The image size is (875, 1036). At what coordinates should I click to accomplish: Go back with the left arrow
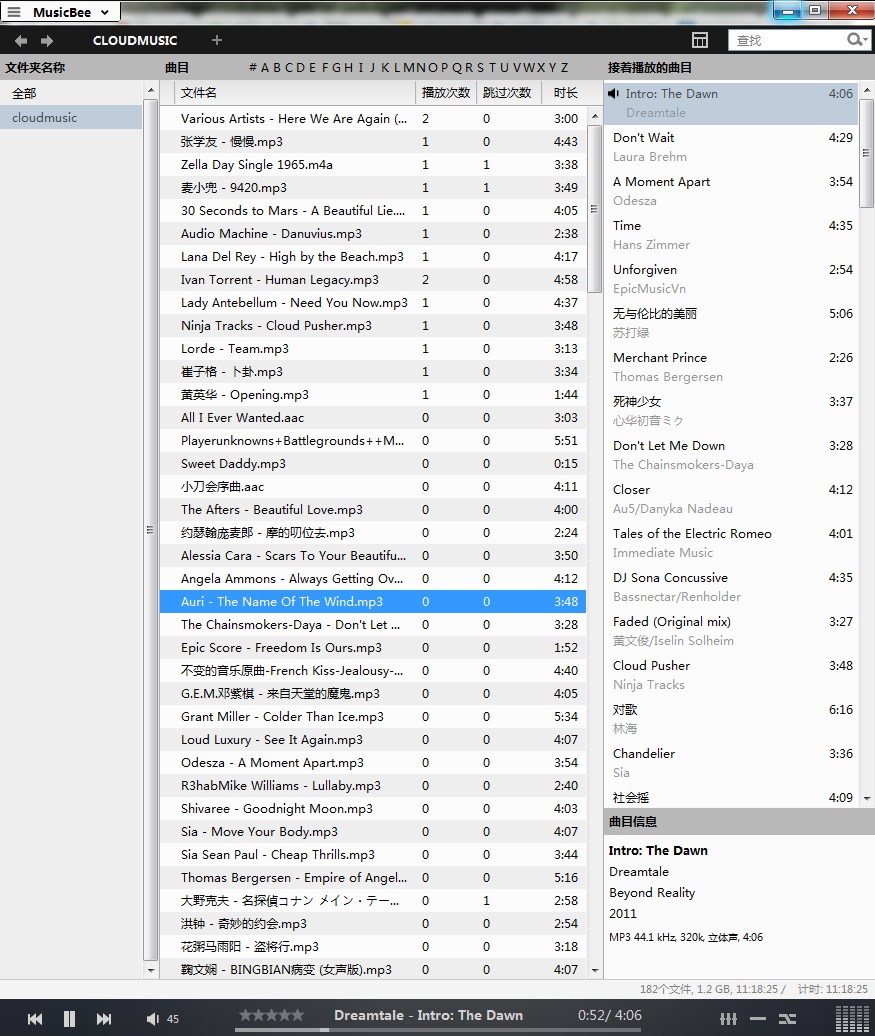tap(21, 41)
